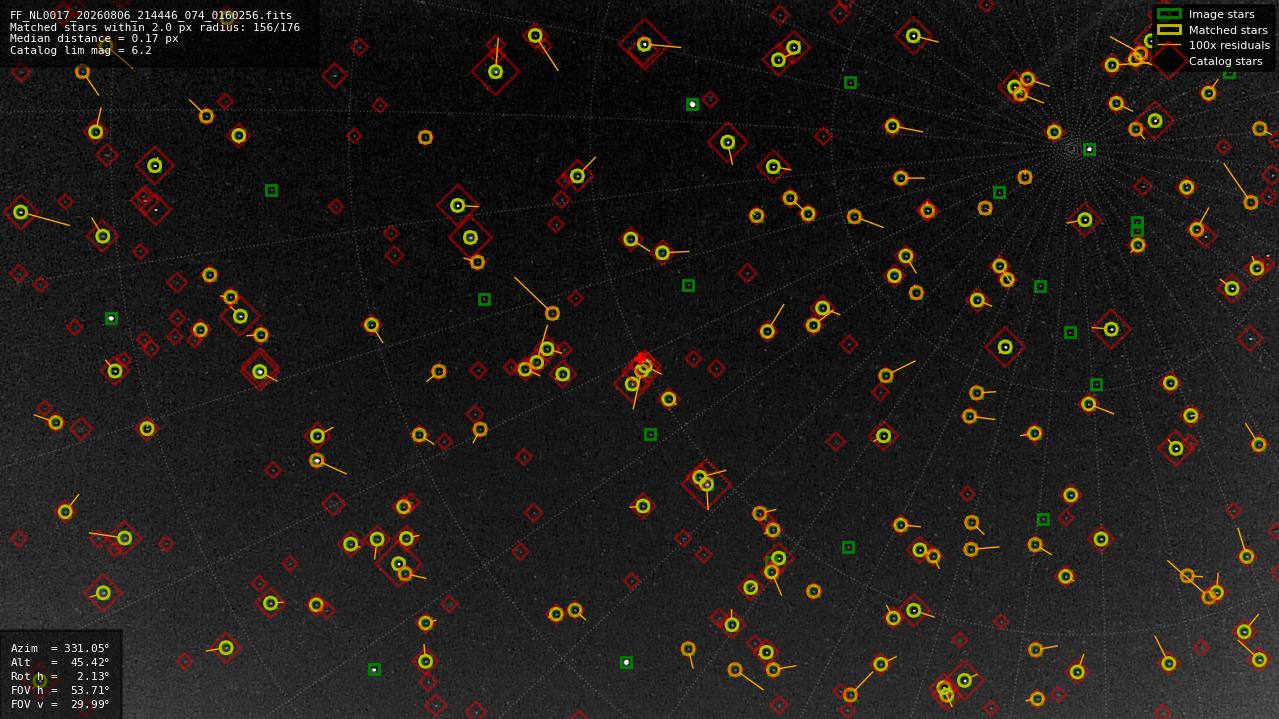Screen dimensions: 1279x719
Task: Click the red cross center marker
Action: pyautogui.click(x=640, y=358)
